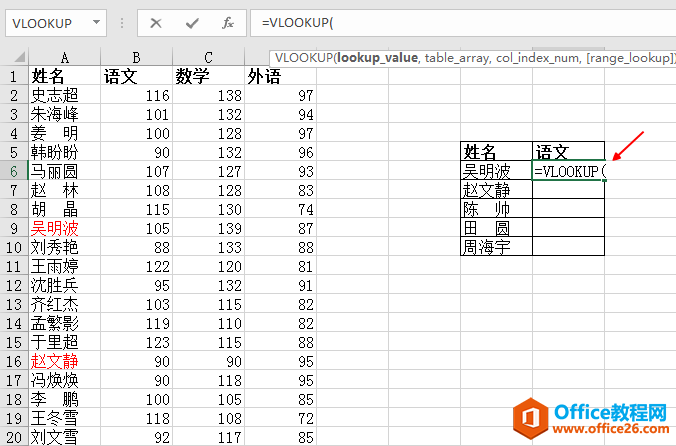Select column B header
Screen dimensions: 676x446
pos(136,57)
